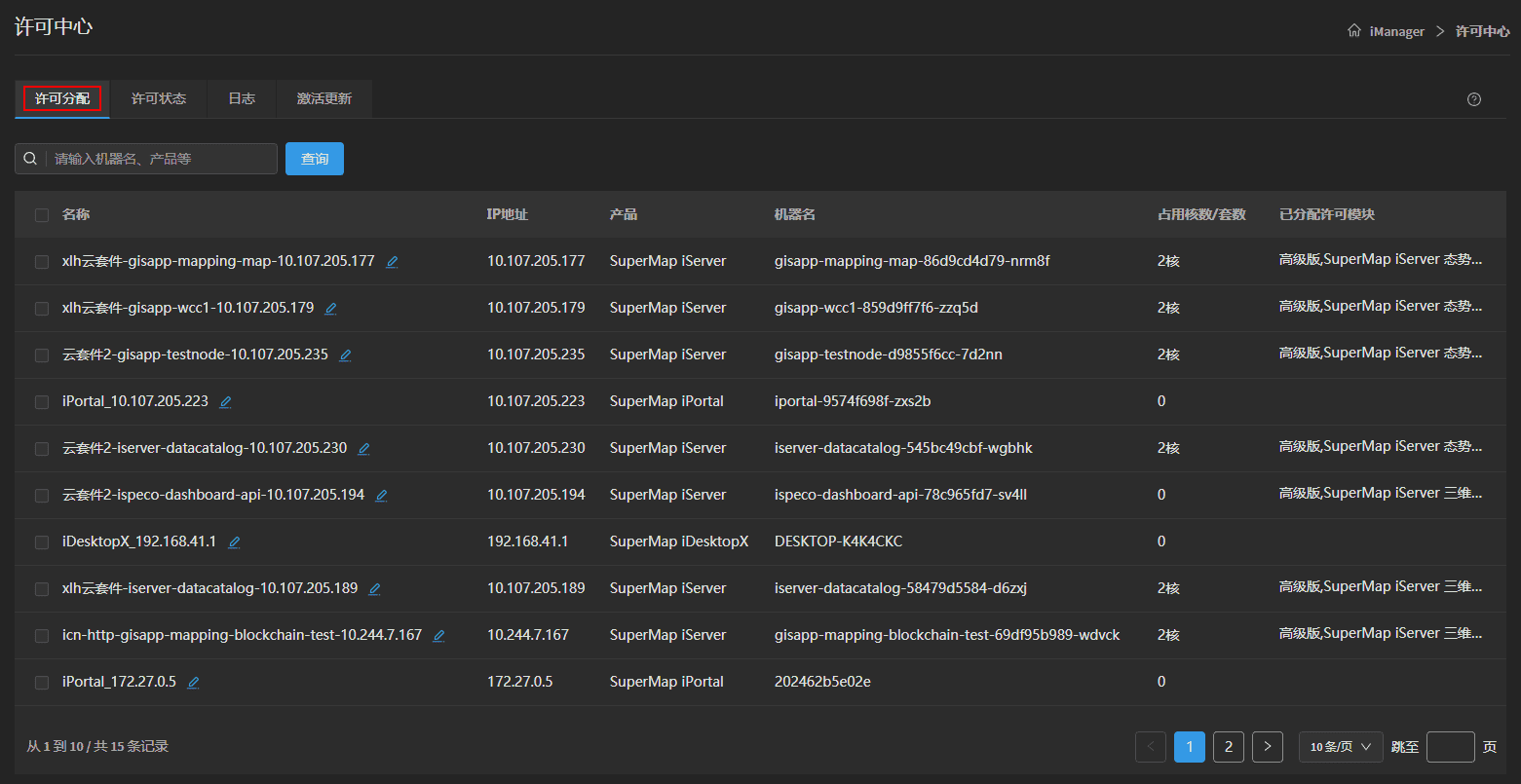The height and width of the screenshot is (784, 1521).
Task: Select checkbox for xlh云套件-gisapp-mapping-map row
Action: pos(42,262)
